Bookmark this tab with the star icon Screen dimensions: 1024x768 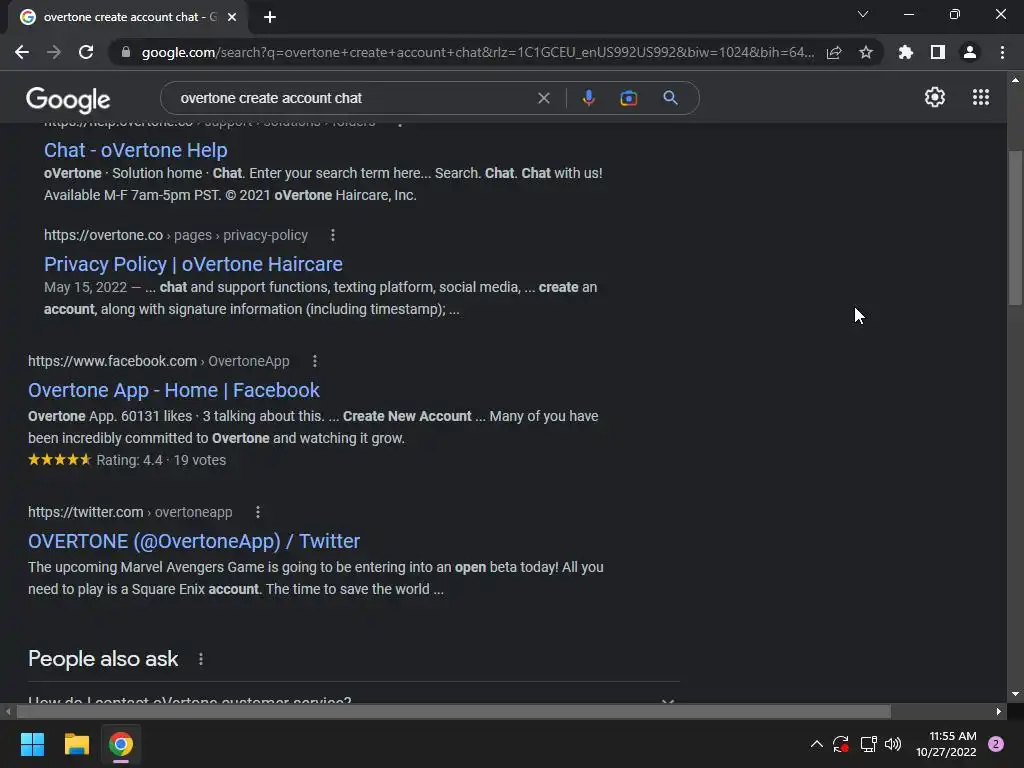pyautogui.click(x=866, y=52)
